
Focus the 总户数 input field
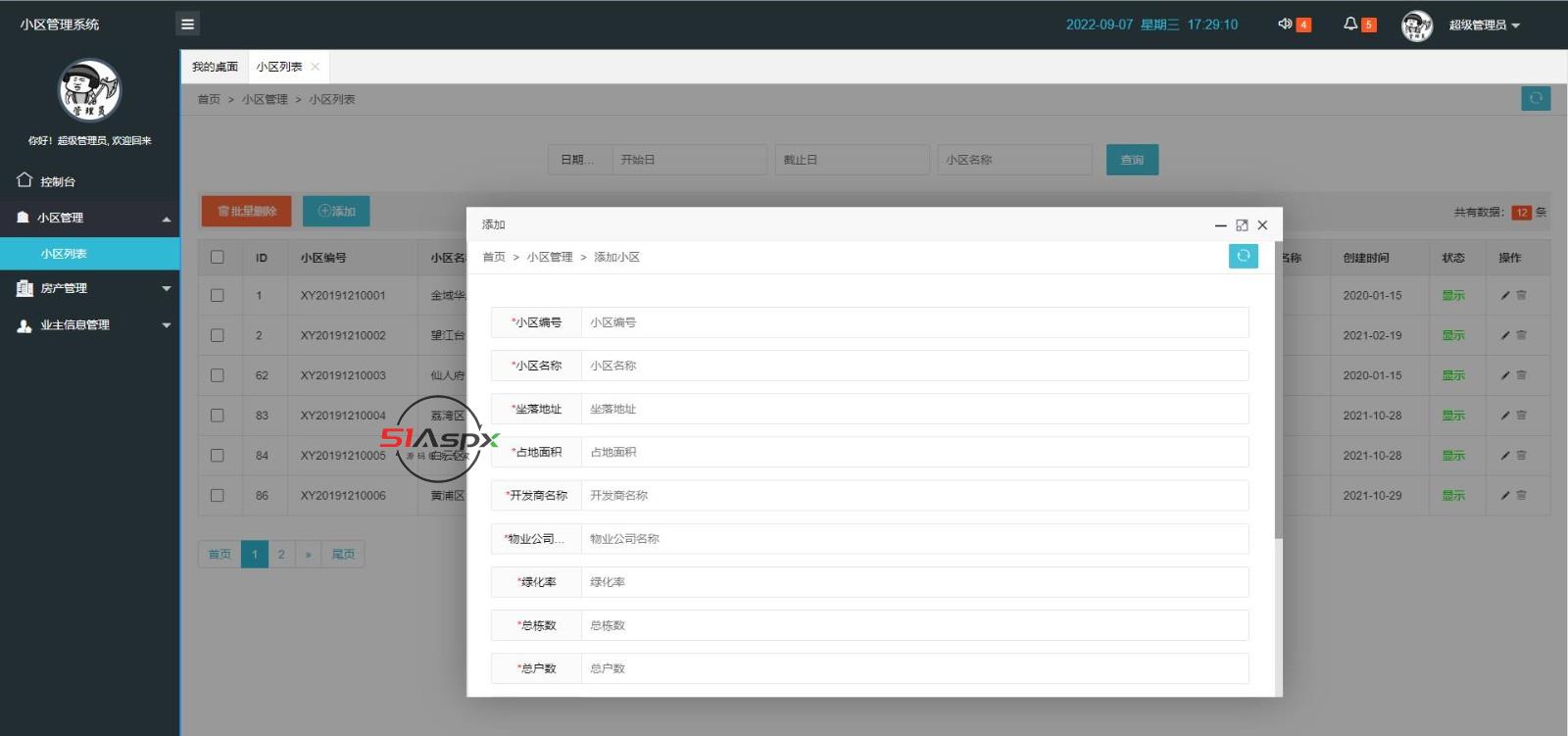pos(915,667)
